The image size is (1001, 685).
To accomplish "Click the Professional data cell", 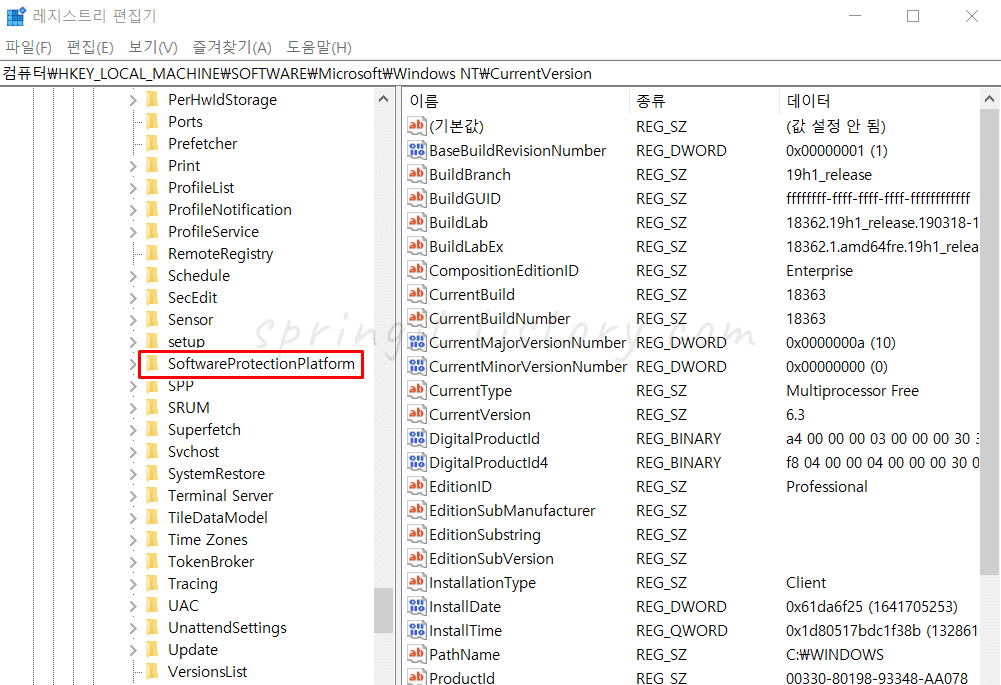I will (826, 486).
